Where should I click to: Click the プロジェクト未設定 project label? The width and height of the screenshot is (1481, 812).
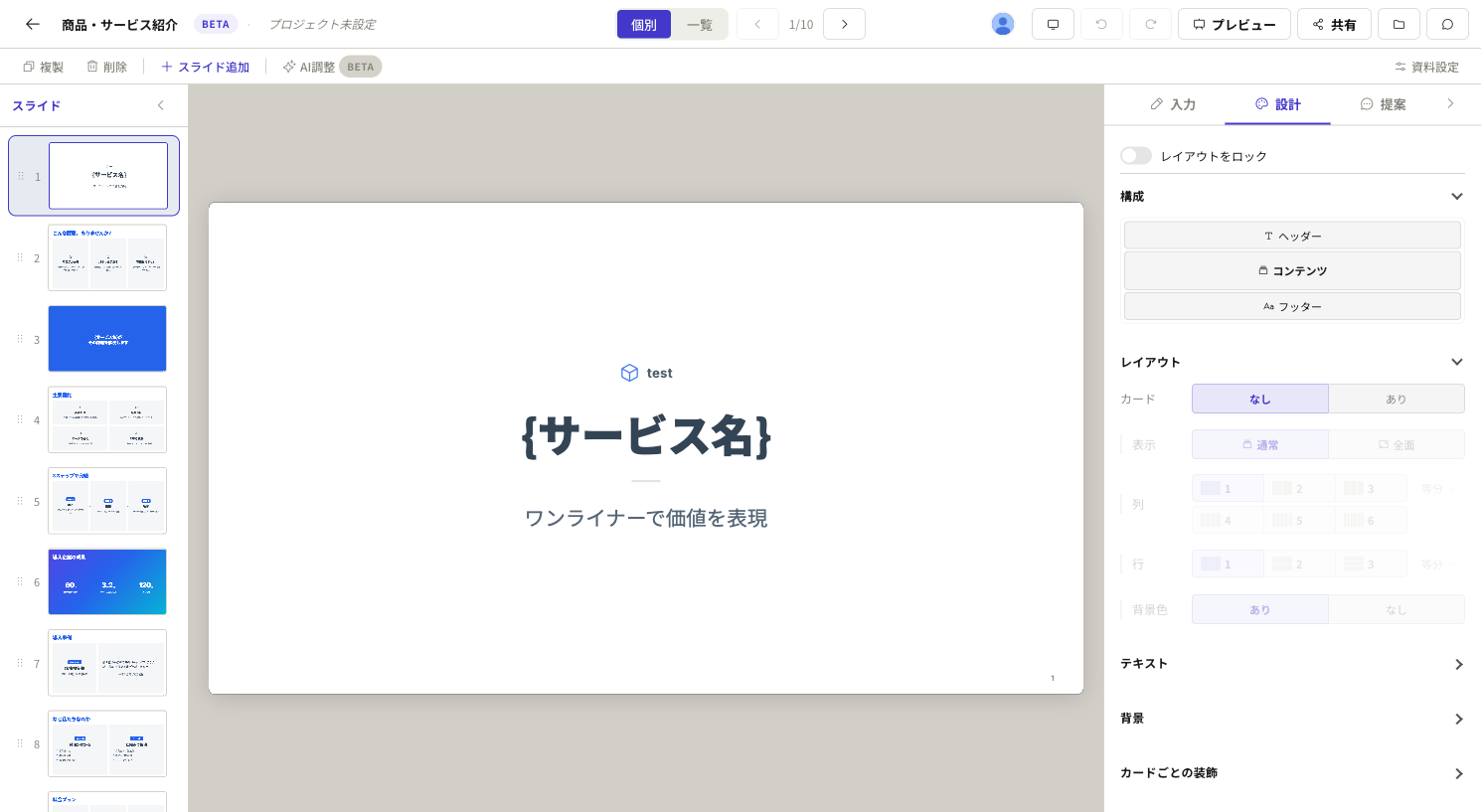point(322,24)
